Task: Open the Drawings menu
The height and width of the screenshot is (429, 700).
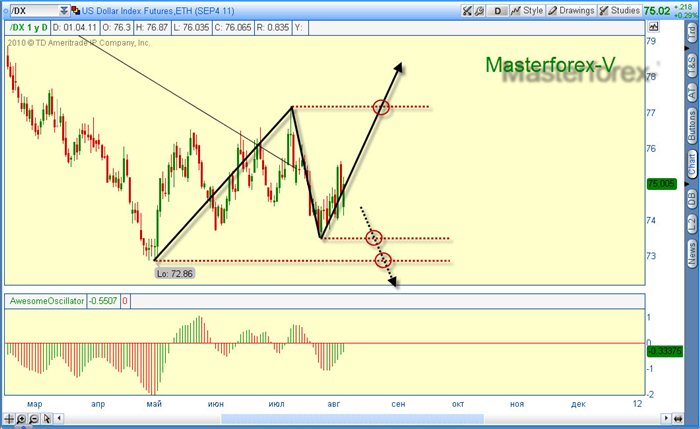Action: click(571, 11)
